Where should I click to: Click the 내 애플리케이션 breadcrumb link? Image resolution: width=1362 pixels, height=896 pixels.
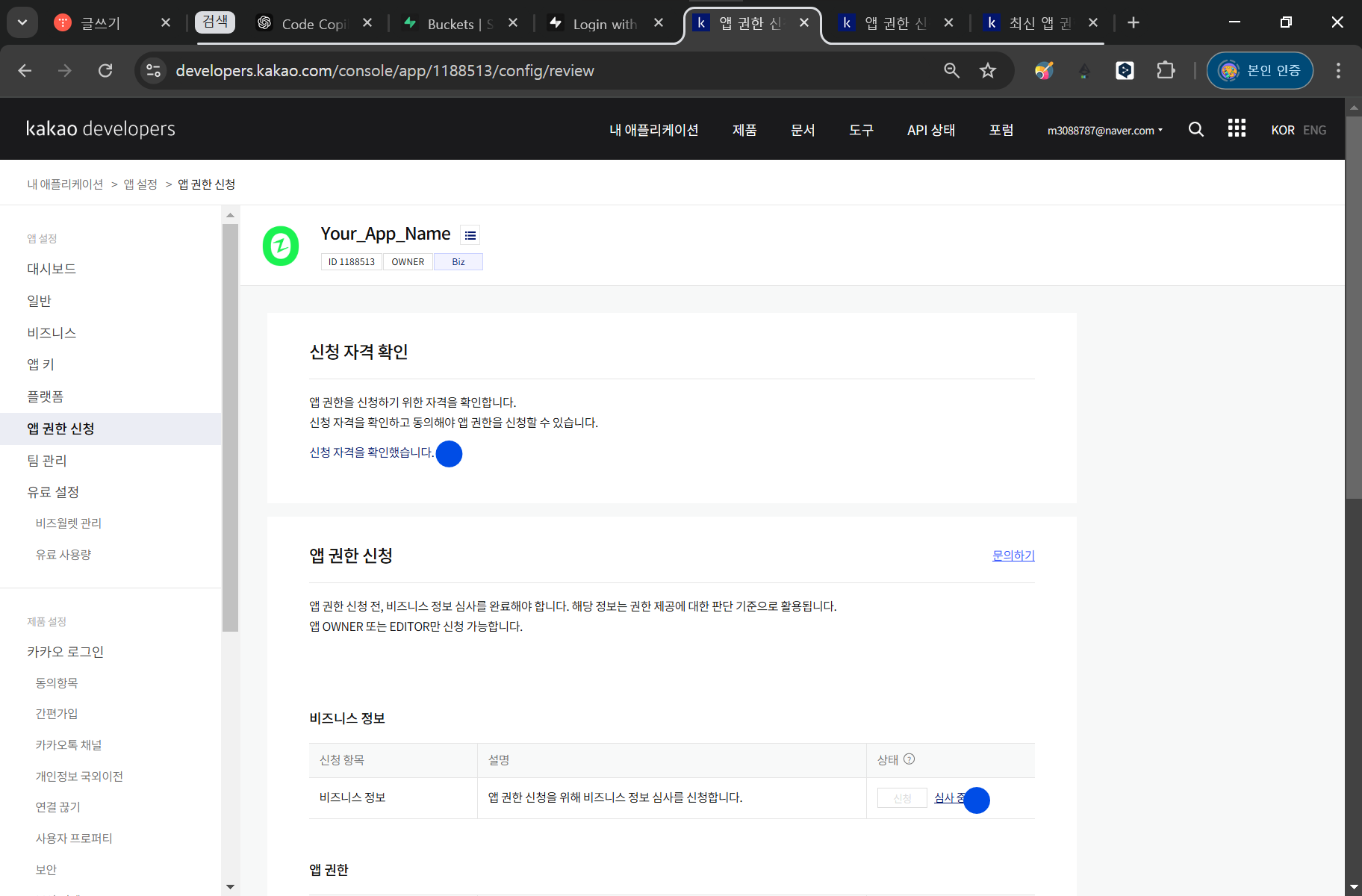pos(66,184)
